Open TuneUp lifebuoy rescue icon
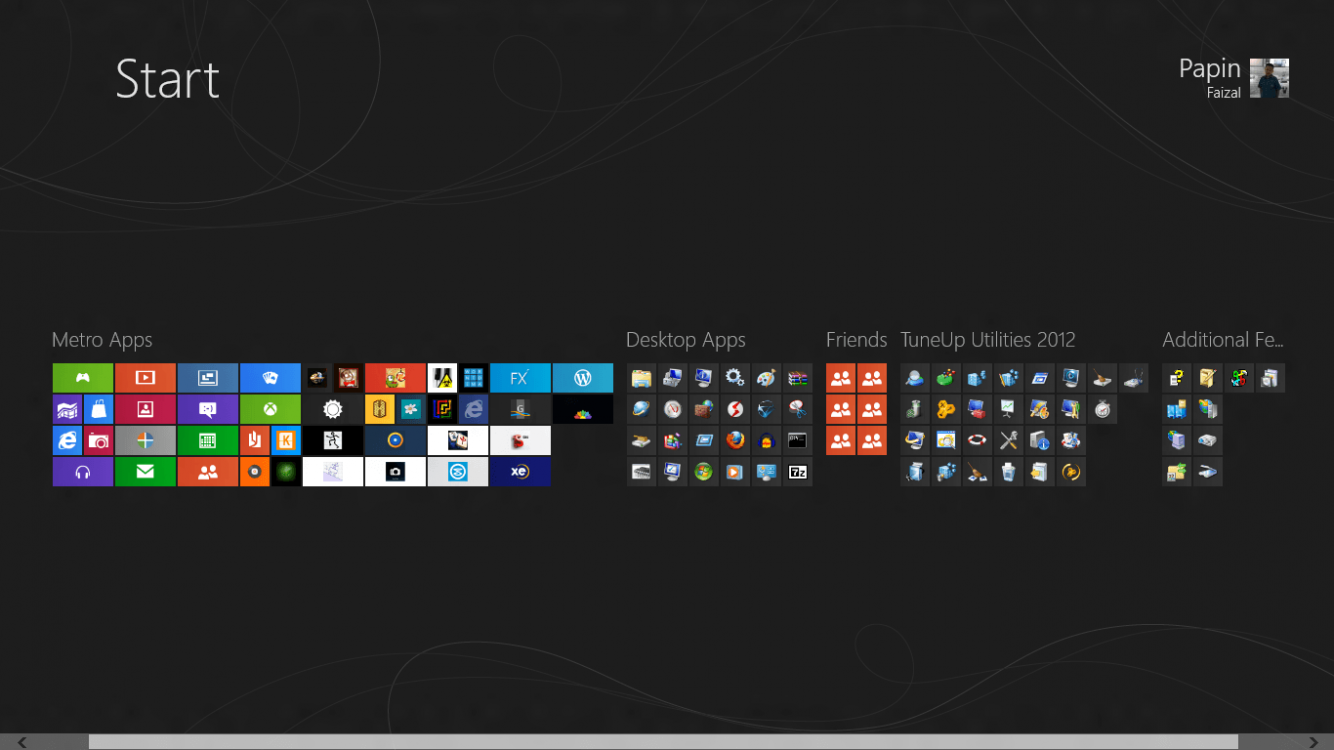Screen dimensions: 1334x750 point(977,440)
